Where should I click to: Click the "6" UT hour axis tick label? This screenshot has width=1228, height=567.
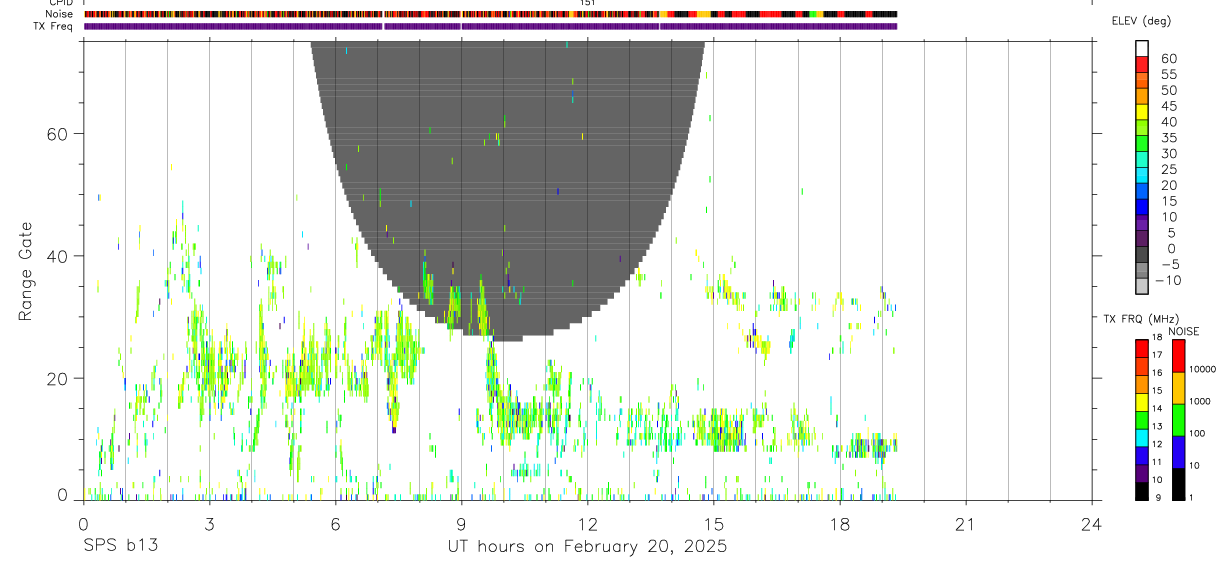pyautogui.click(x=335, y=524)
